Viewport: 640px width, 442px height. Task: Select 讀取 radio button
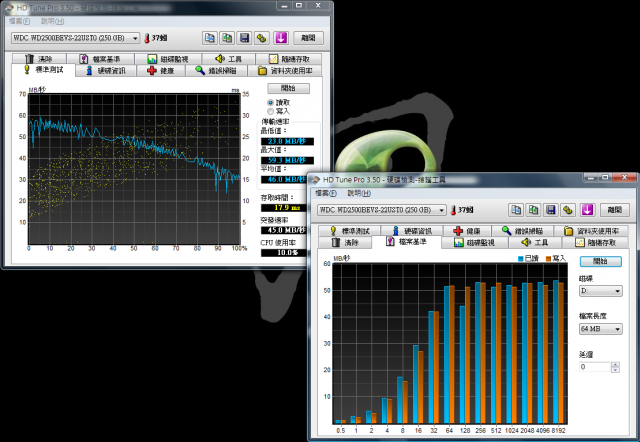tap(271, 102)
